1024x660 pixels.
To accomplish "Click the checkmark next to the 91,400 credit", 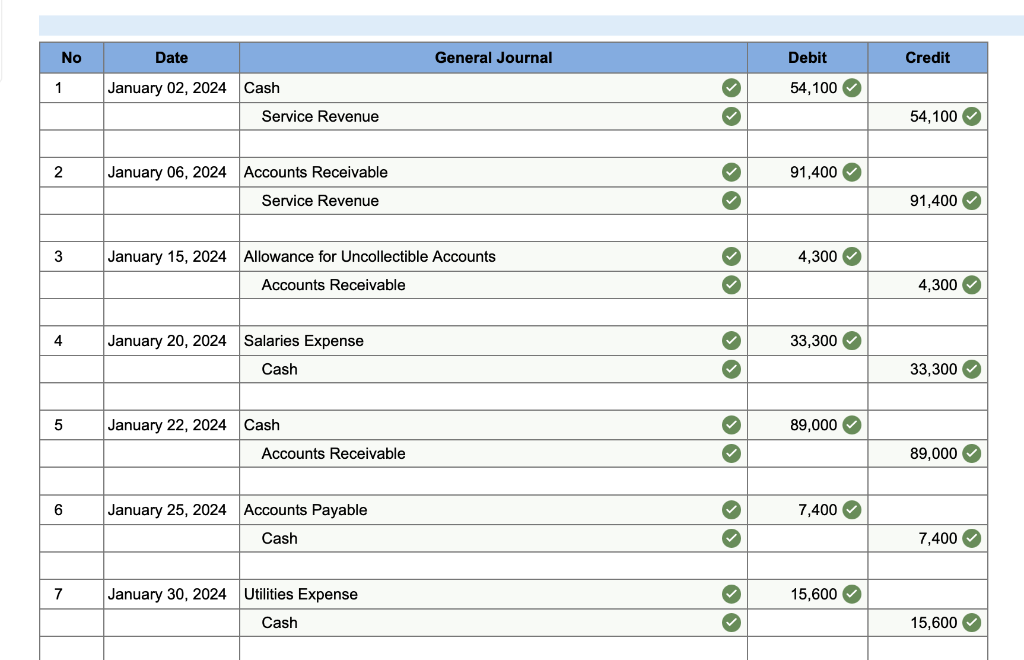I will [971, 201].
